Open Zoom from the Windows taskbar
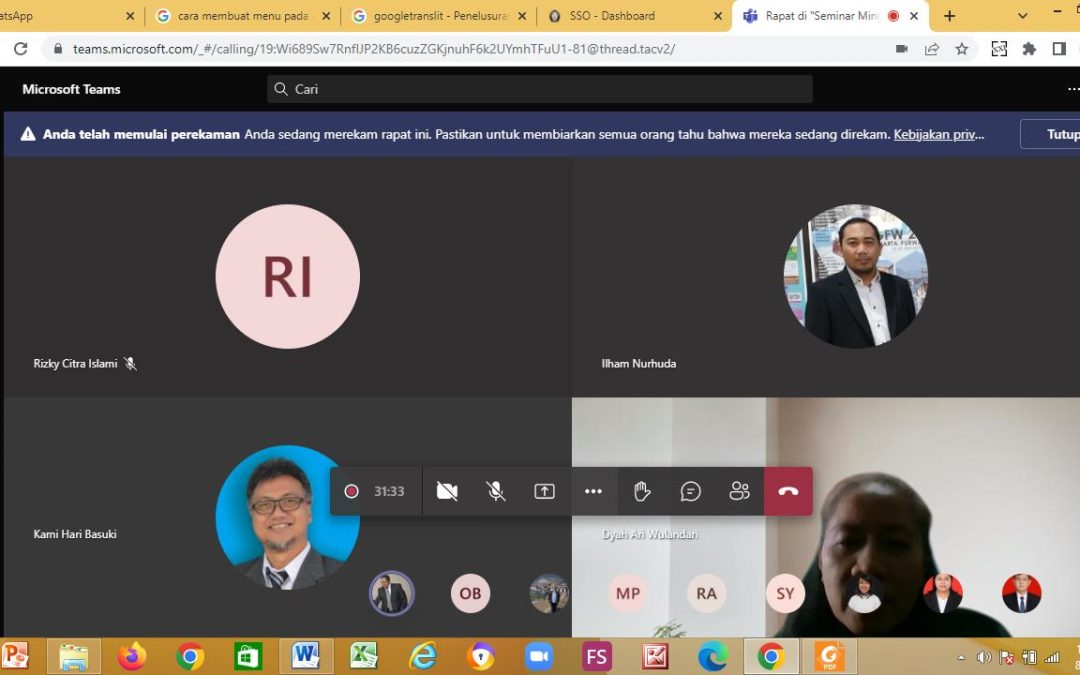Screen dimensions: 1080x675 (539, 656)
